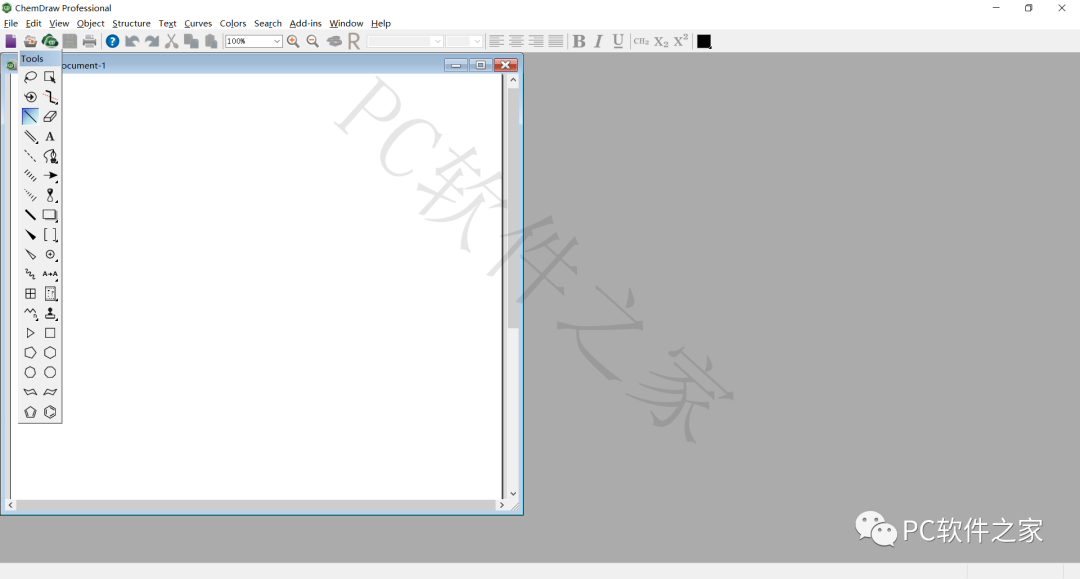1080x579 pixels.
Task: Select the TLC Plate tool
Action: tap(50, 294)
